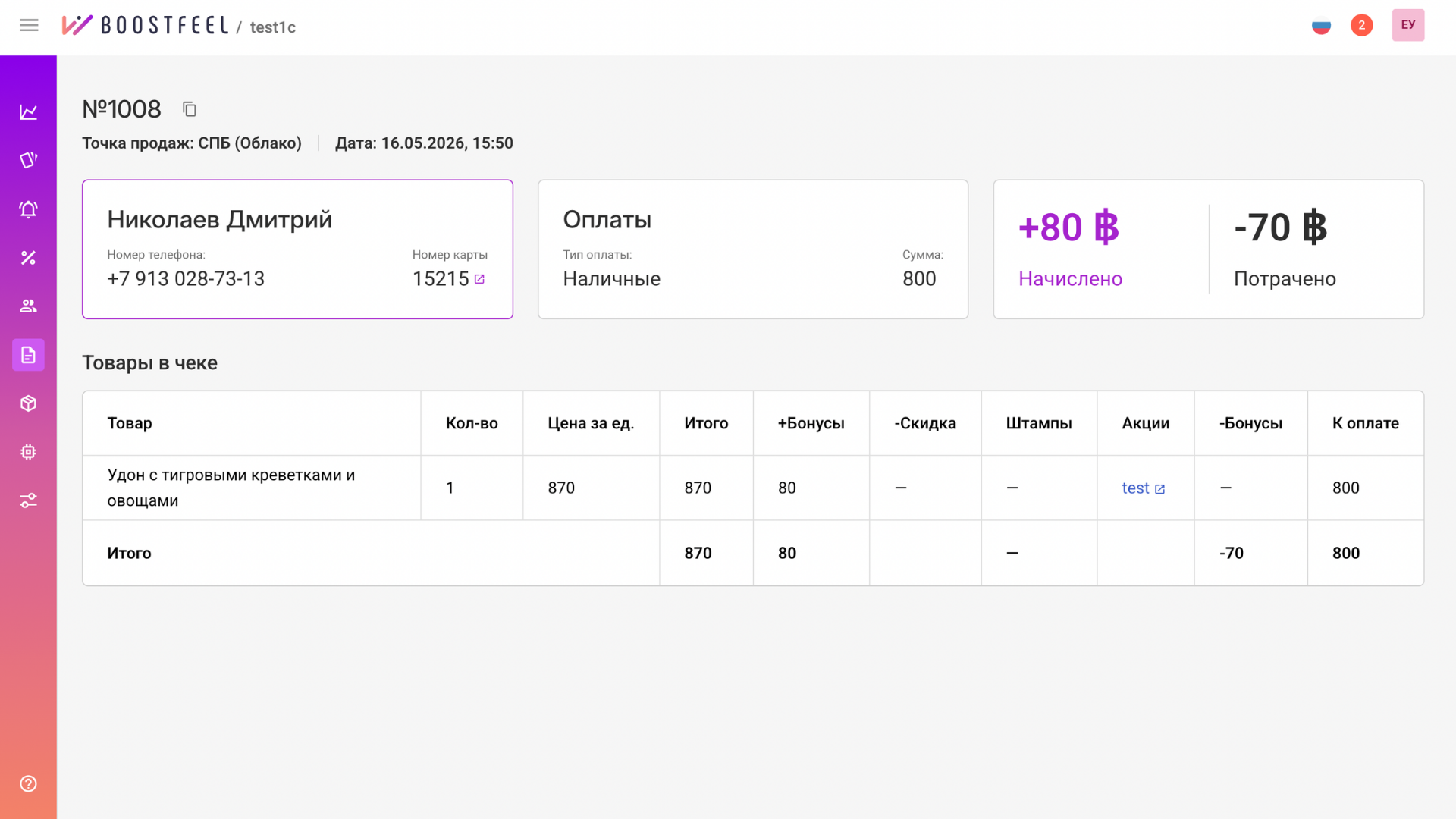This screenshot has height=819, width=1456.
Task: Click the -Бонусы column header
Action: pos(1250,423)
